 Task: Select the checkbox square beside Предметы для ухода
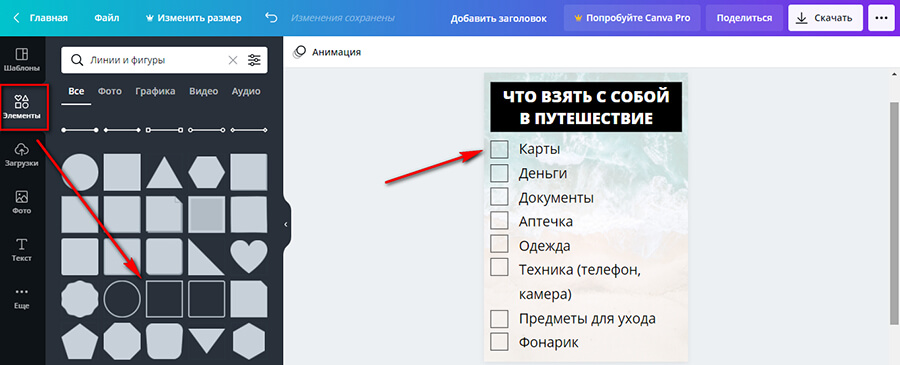point(499,319)
